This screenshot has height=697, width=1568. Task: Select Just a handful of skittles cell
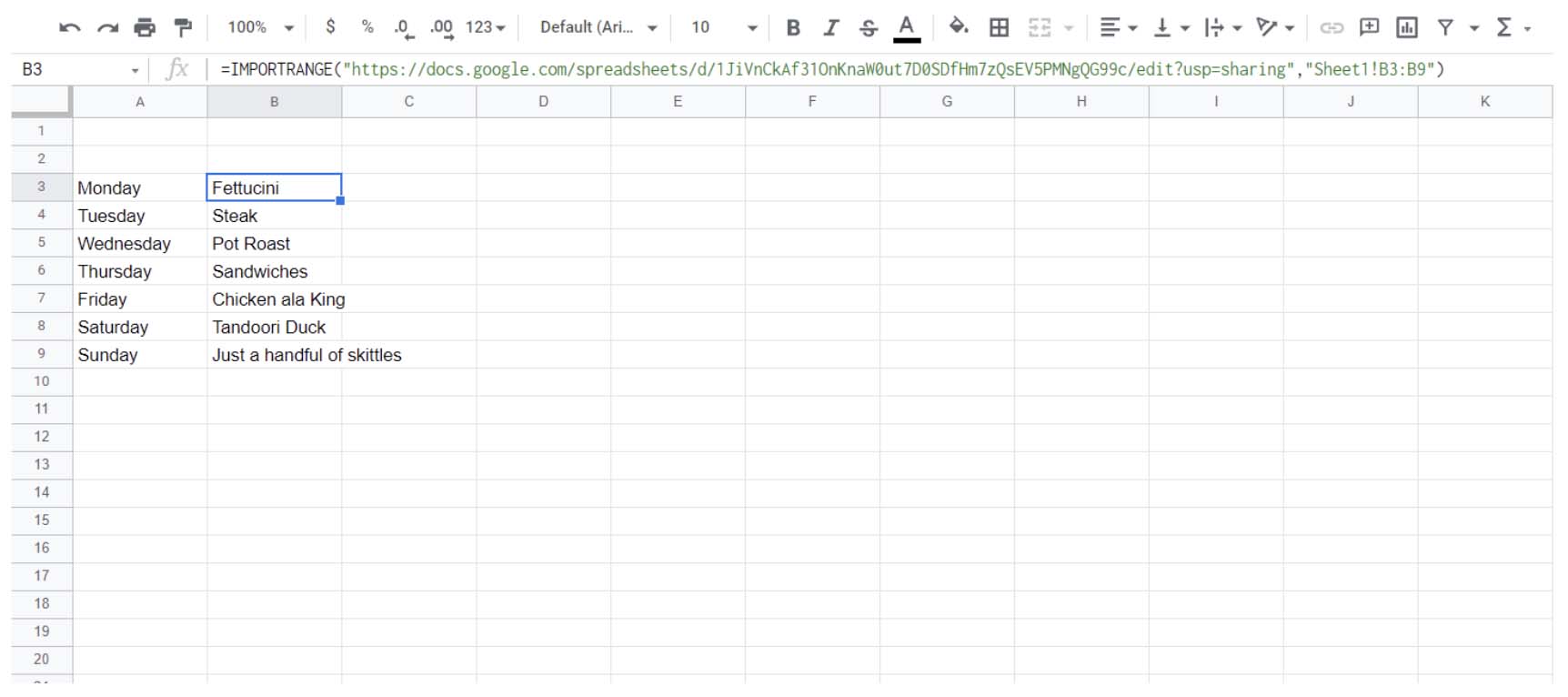[275, 354]
